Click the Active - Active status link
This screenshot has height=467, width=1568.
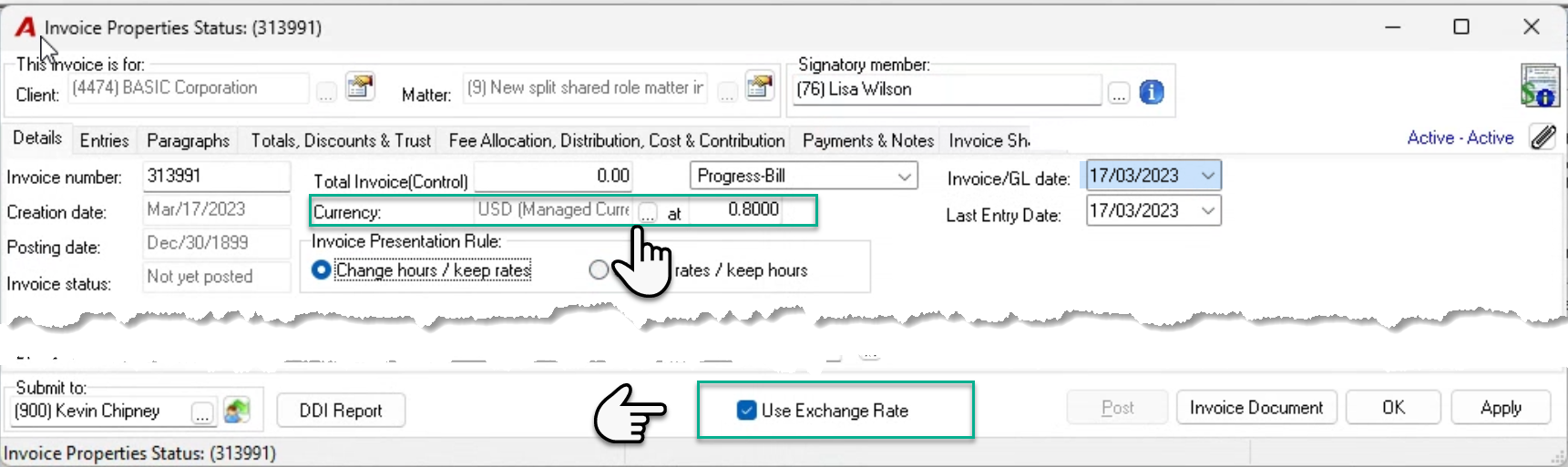tap(1460, 137)
